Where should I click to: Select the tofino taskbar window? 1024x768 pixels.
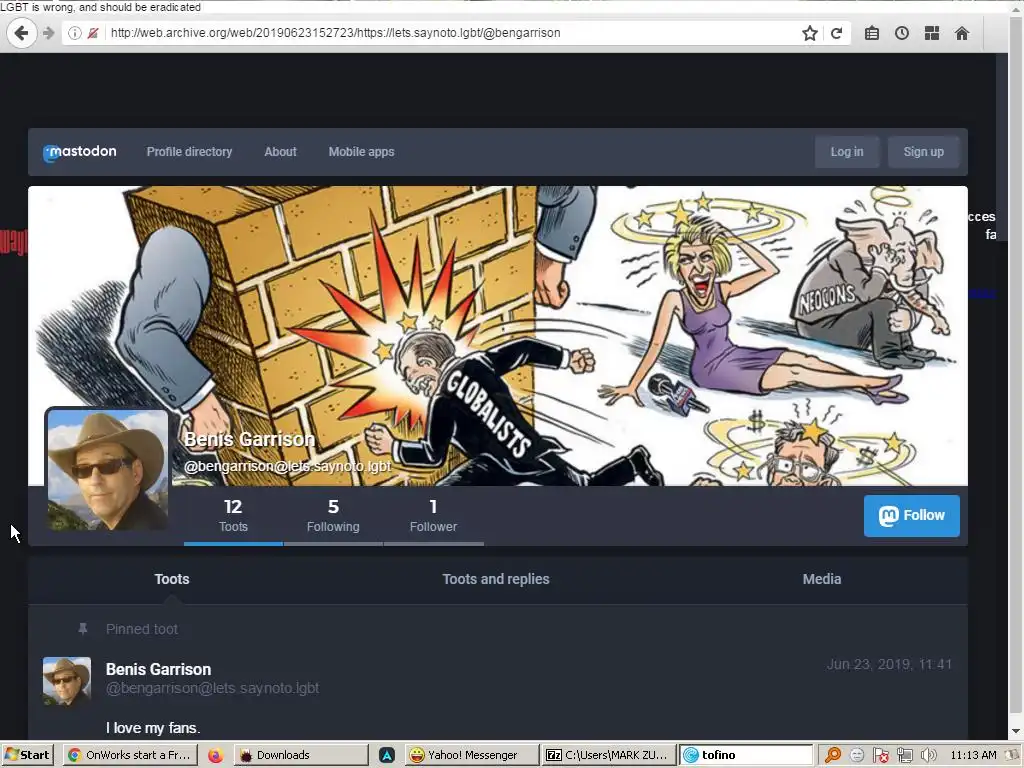[x=746, y=755]
